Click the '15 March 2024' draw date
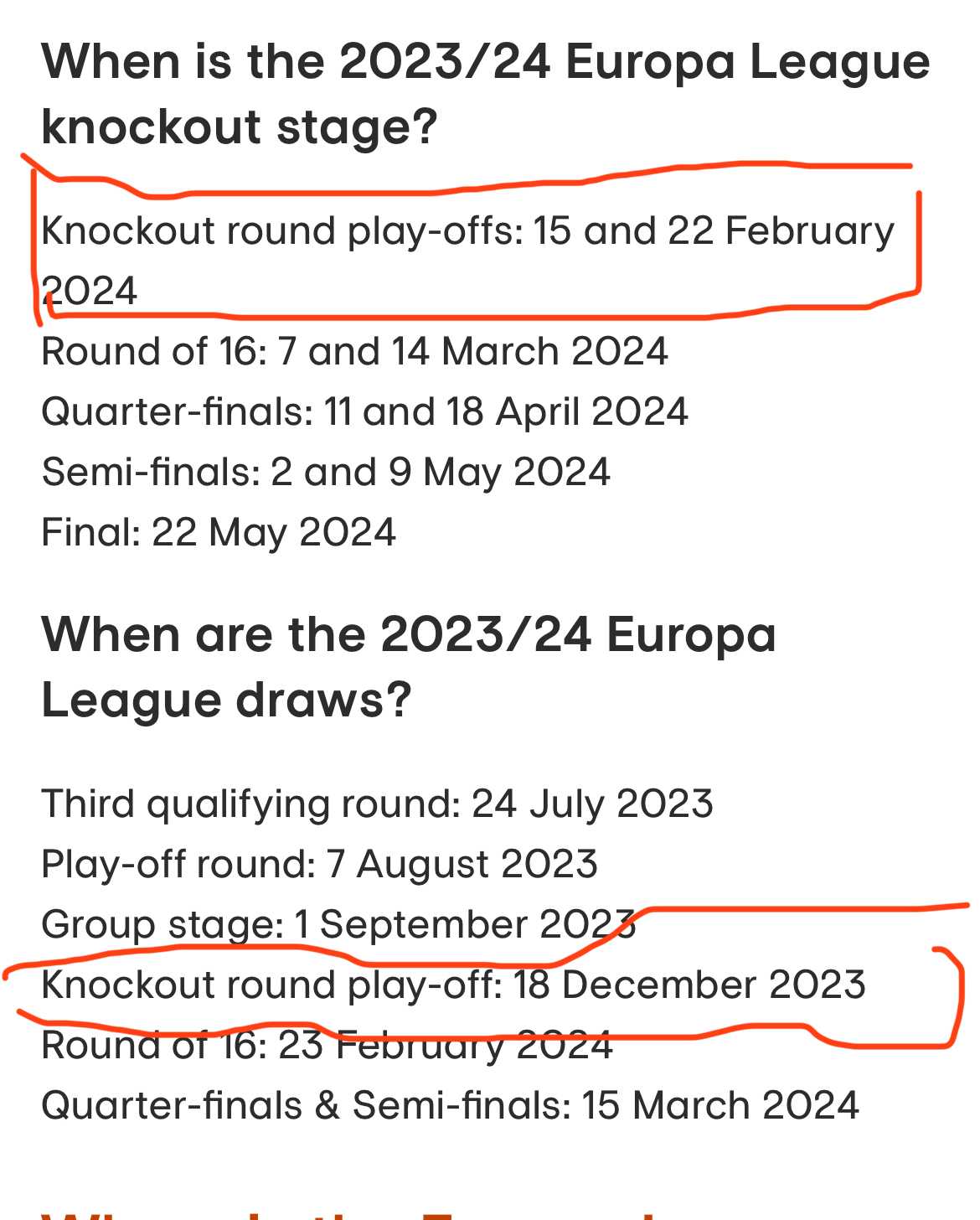The image size is (980, 1220). point(720,1105)
